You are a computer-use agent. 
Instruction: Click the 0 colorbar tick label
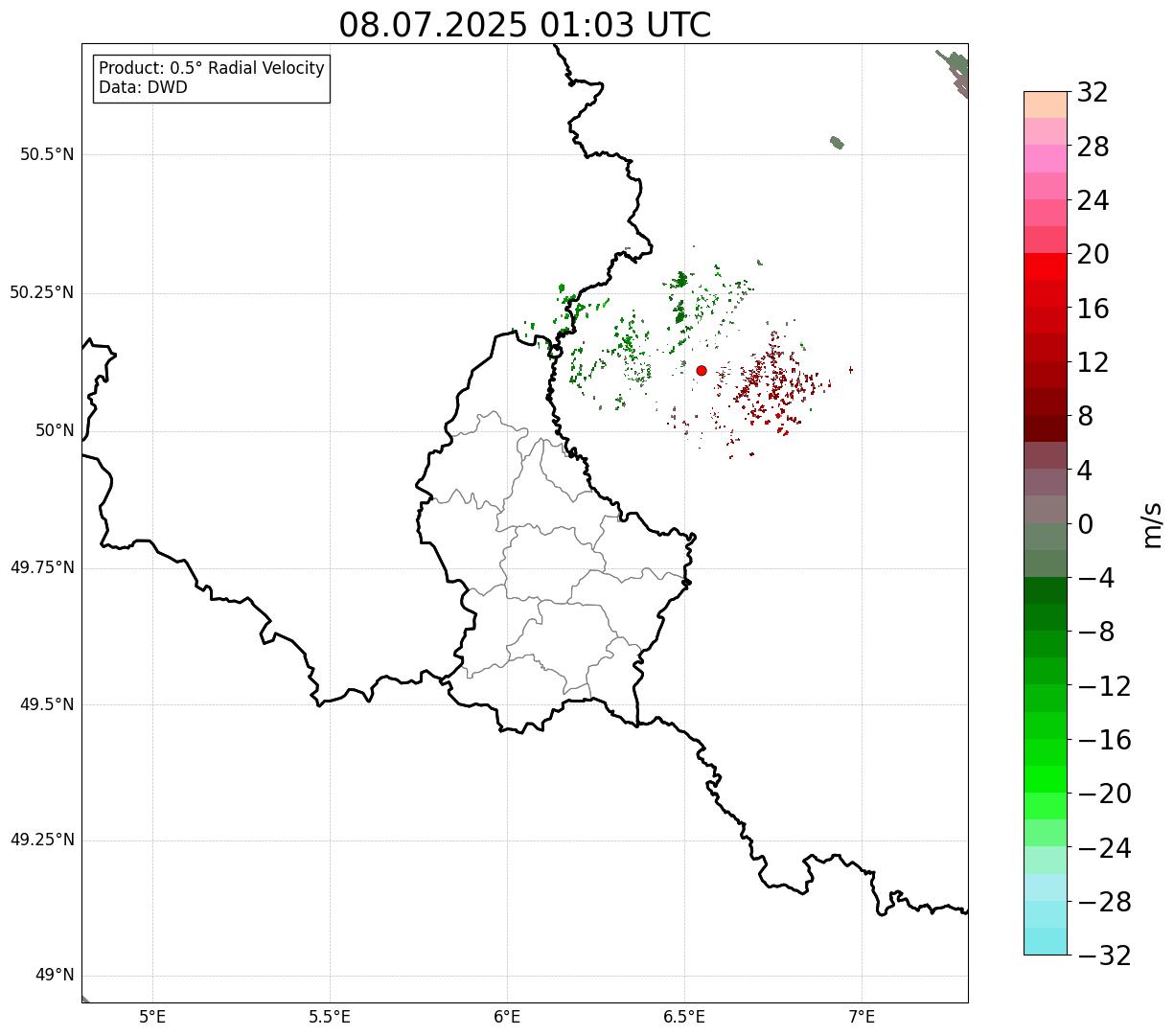[1085, 524]
